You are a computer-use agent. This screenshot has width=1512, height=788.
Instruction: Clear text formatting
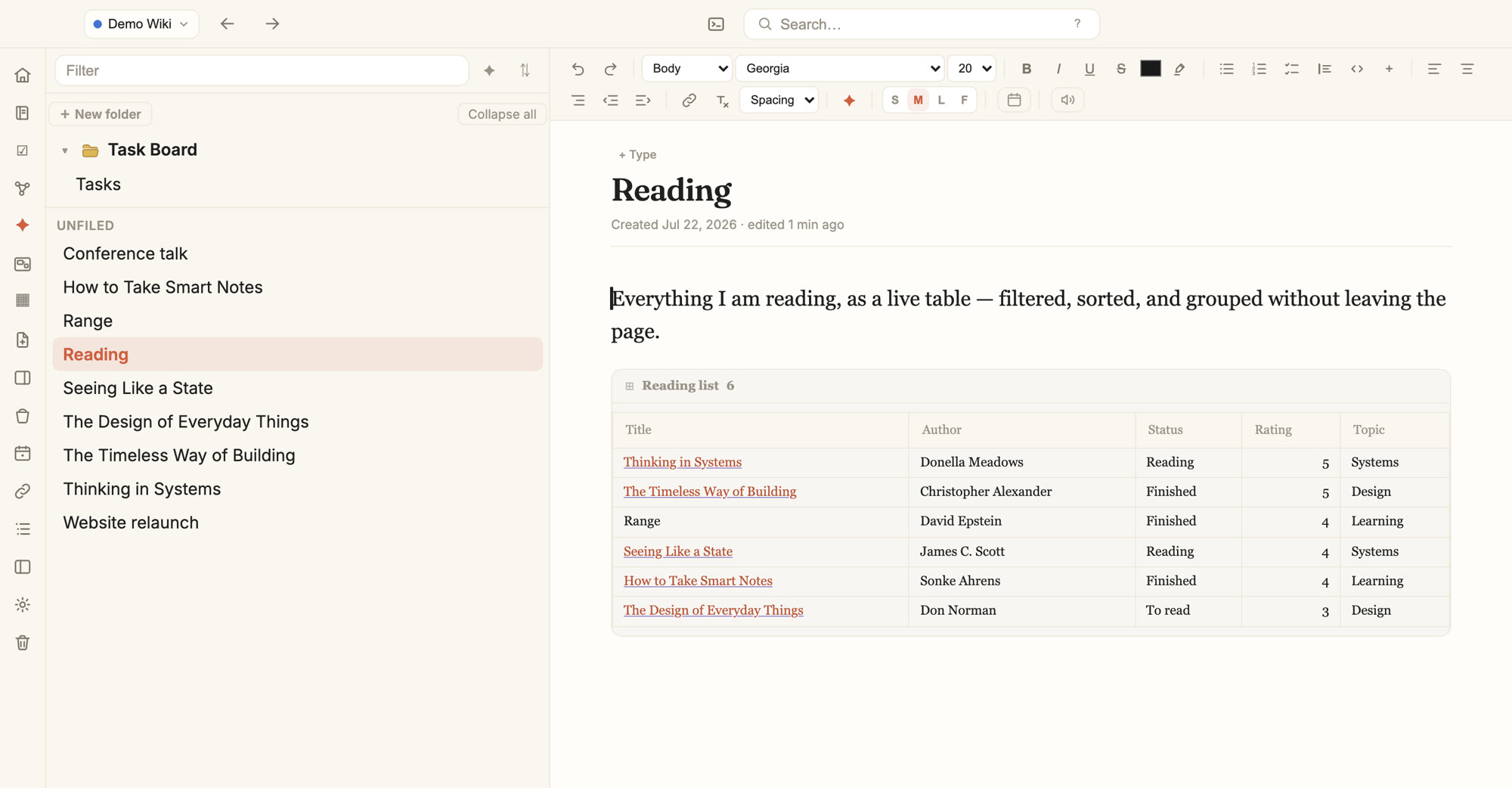[x=722, y=100]
